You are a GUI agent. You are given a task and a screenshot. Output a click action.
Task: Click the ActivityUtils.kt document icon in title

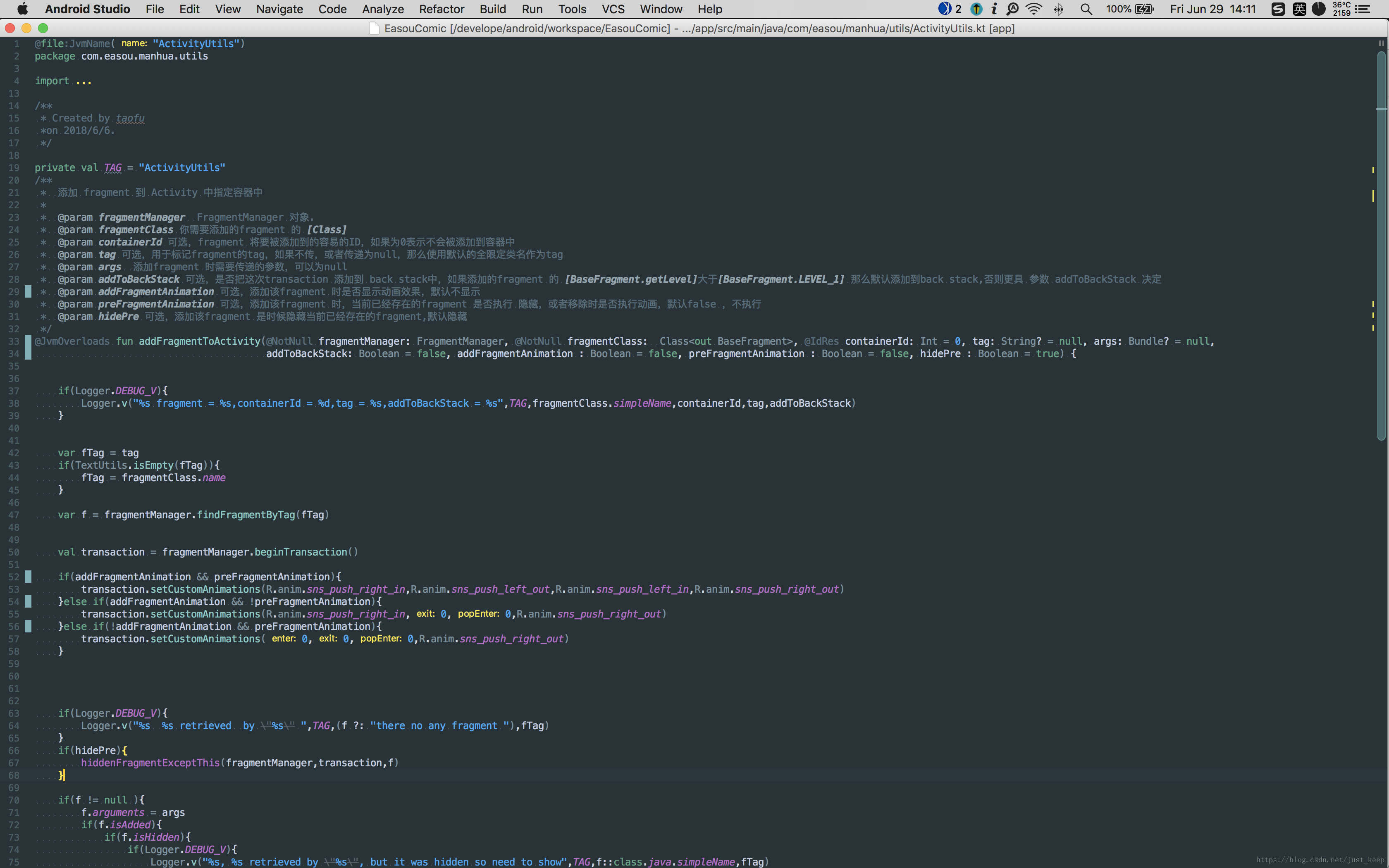point(374,29)
